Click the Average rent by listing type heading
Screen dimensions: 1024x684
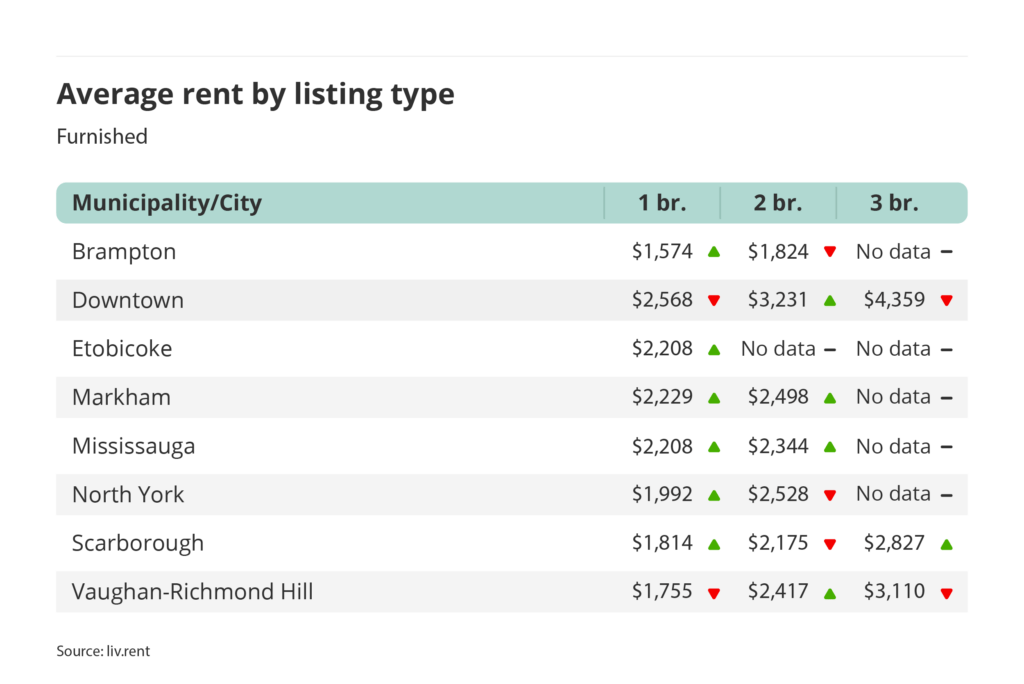click(255, 94)
